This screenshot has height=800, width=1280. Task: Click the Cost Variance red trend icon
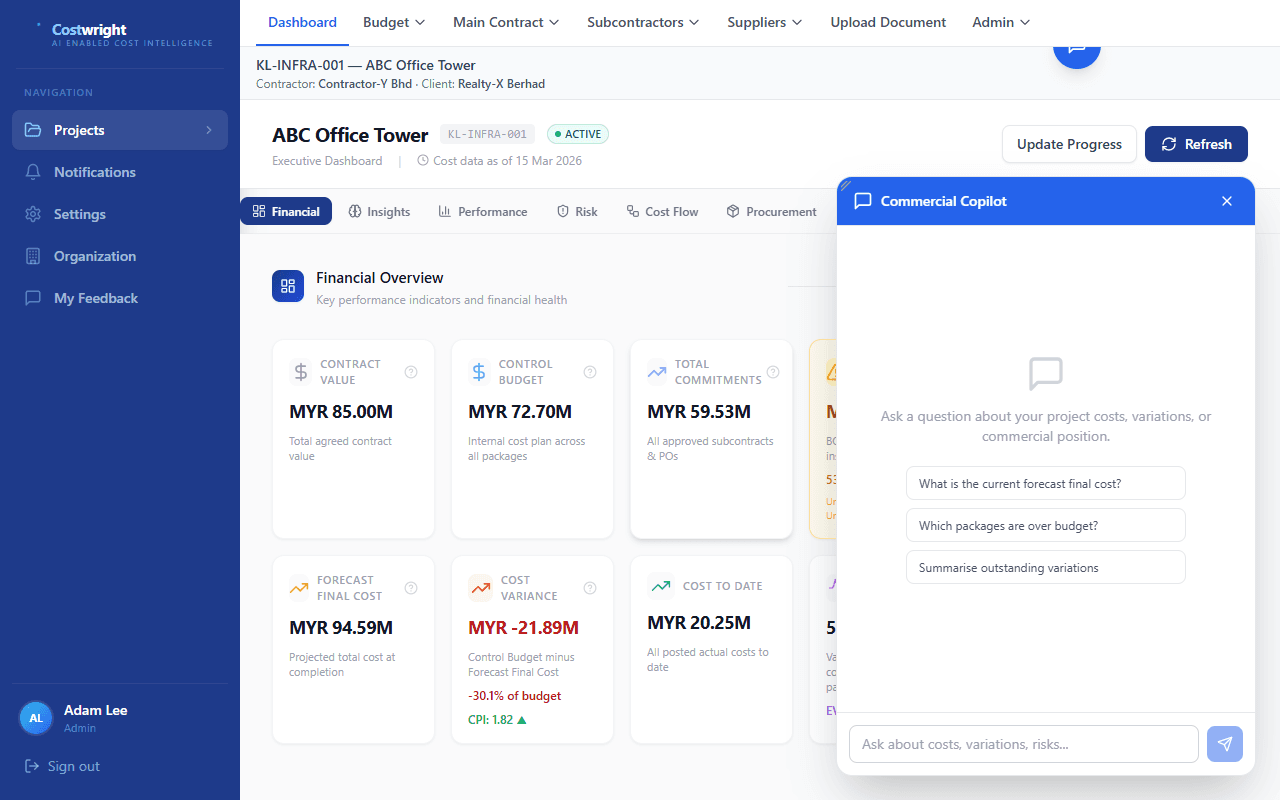coord(481,588)
